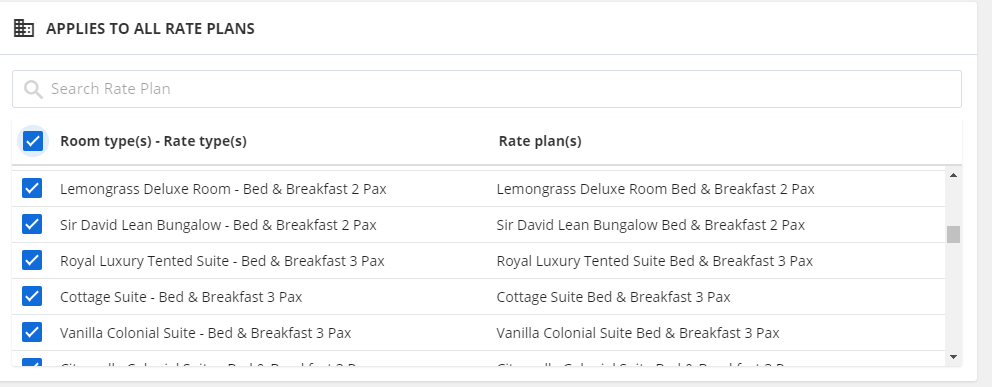Viewport: 992px width, 387px height.
Task: Toggle the partially visible bottom row checkbox
Action: (32, 362)
